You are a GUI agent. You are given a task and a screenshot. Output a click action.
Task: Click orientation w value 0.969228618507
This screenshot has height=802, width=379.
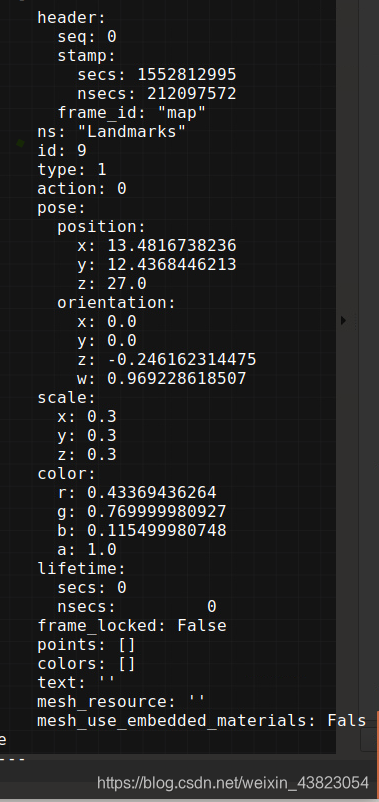[x=177, y=378]
